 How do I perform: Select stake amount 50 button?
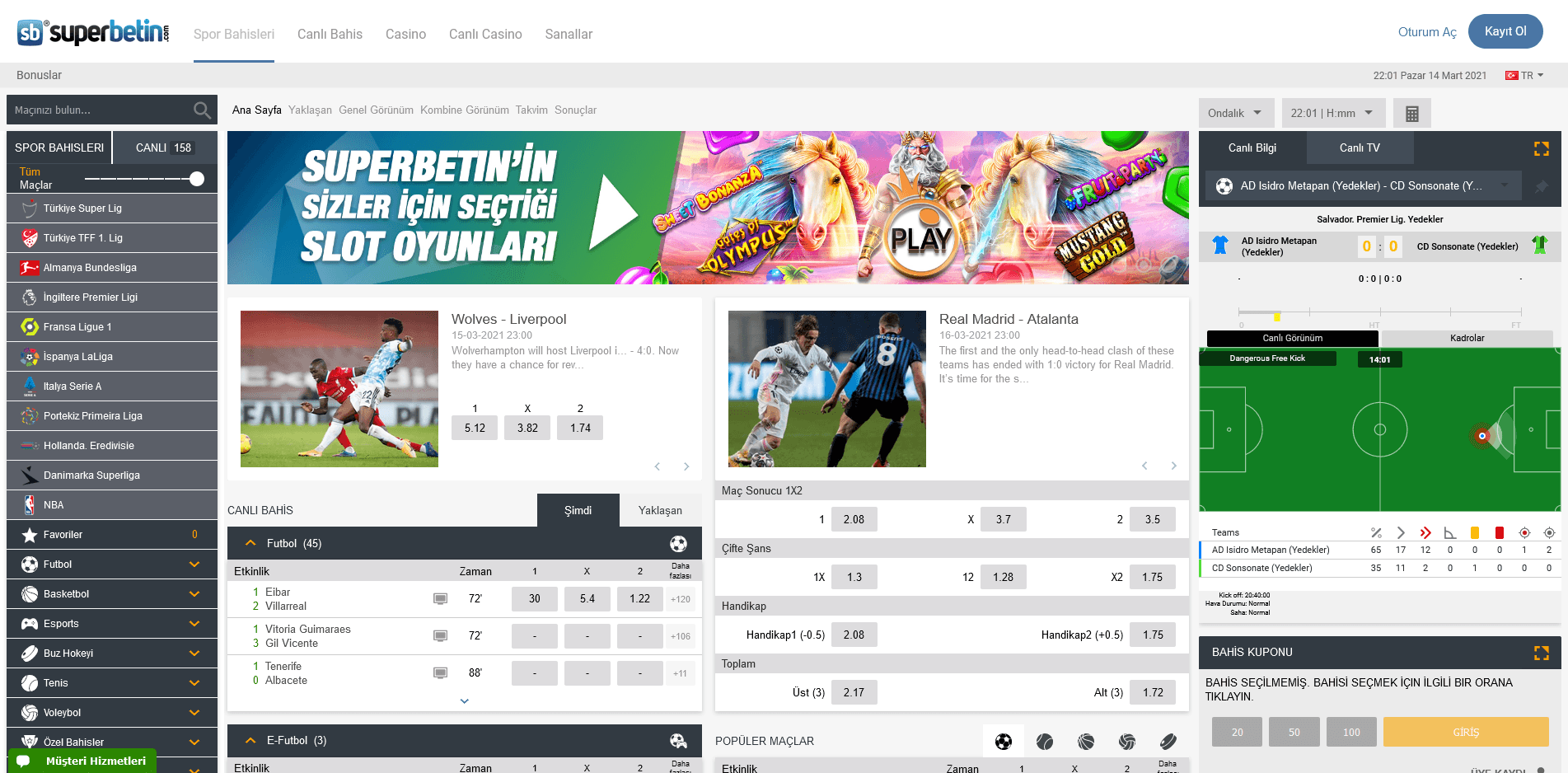pyautogui.click(x=1294, y=732)
